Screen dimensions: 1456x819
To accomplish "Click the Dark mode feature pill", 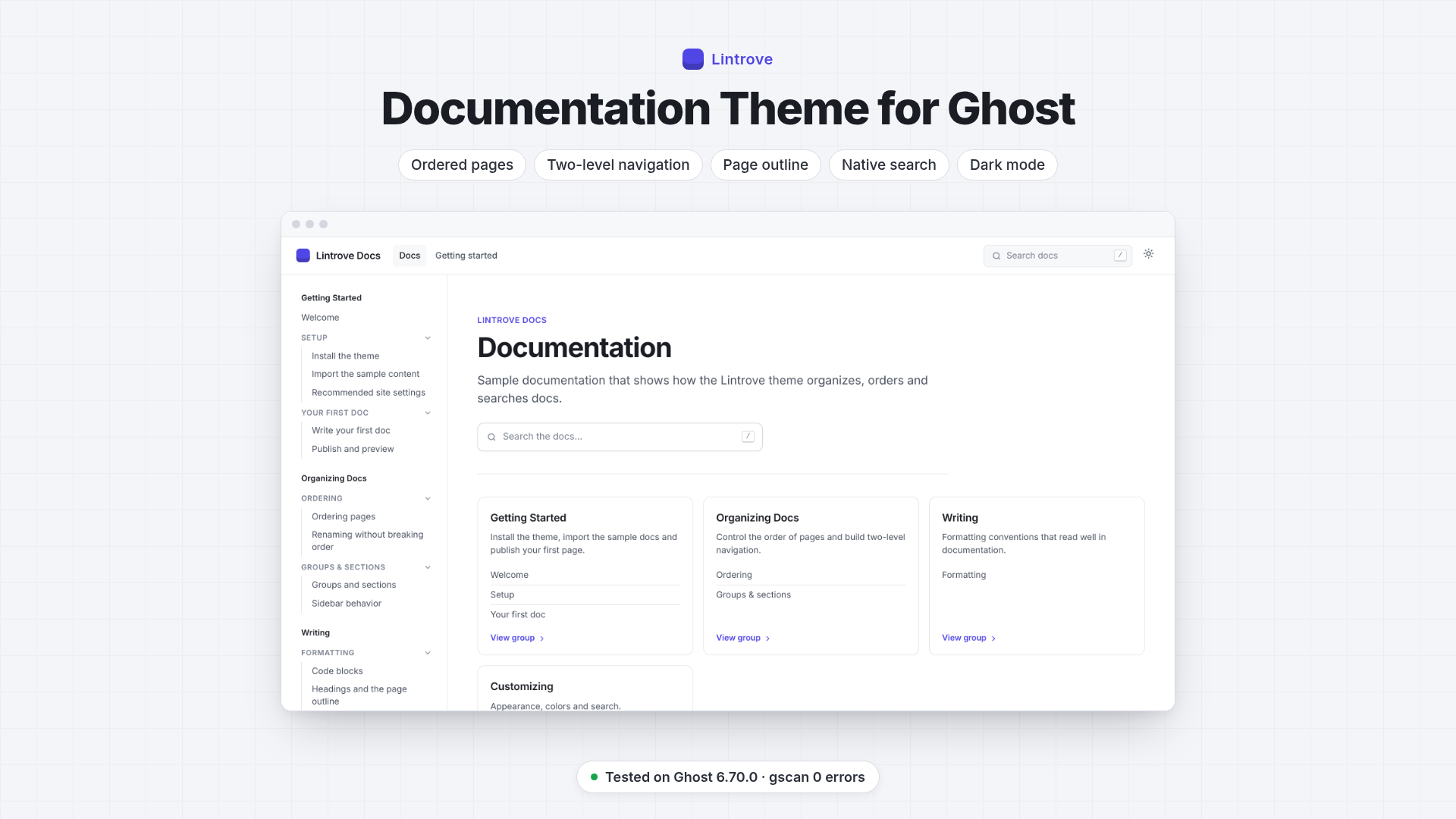I will tap(1007, 165).
